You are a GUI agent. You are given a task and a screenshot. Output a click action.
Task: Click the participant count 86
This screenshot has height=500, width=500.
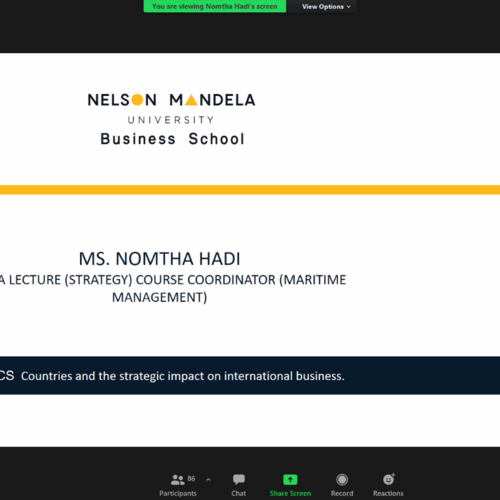coord(191,479)
